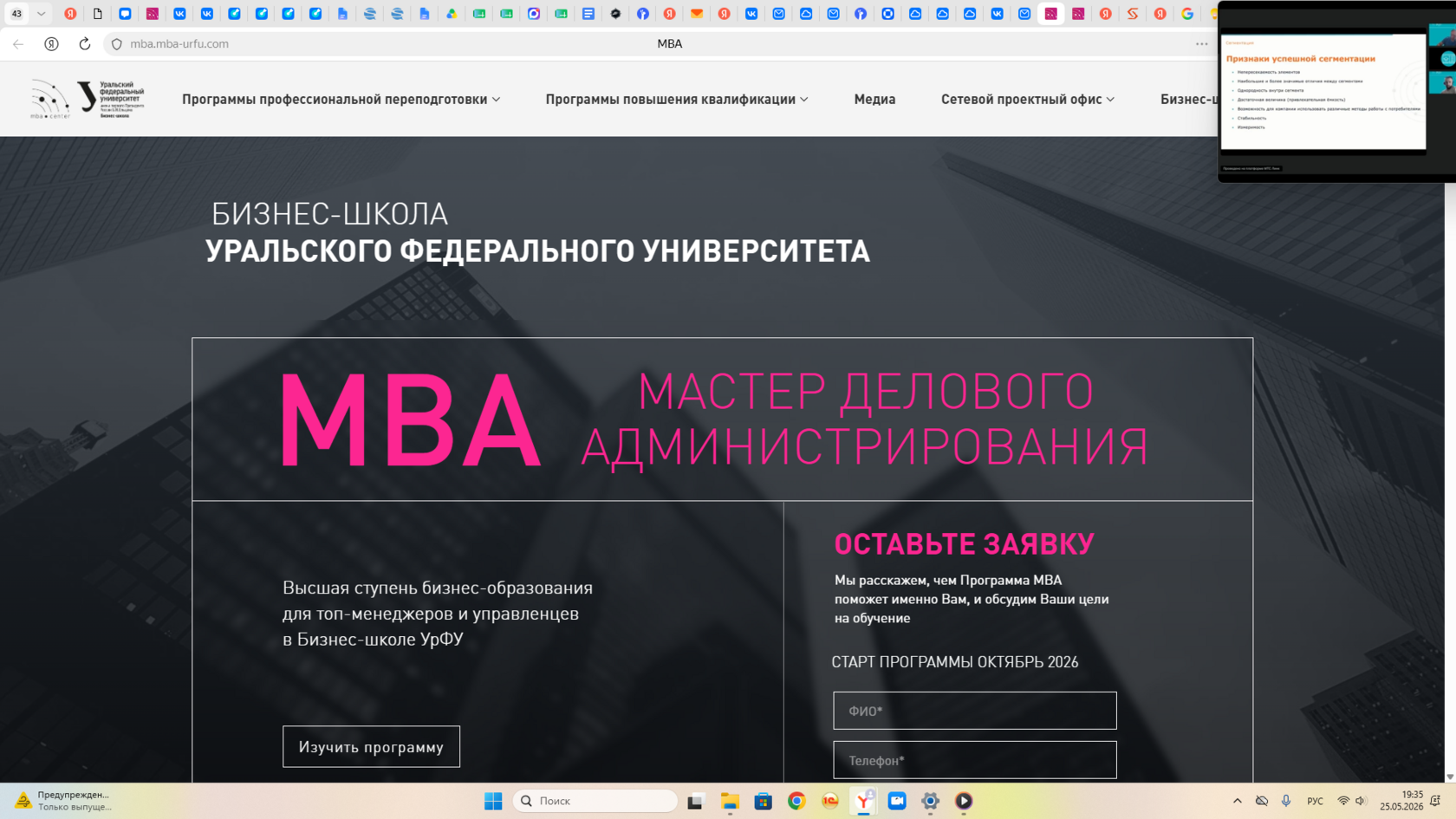Open the Медиа menu item
Screen dimensions: 1456x819
pos(874,100)
